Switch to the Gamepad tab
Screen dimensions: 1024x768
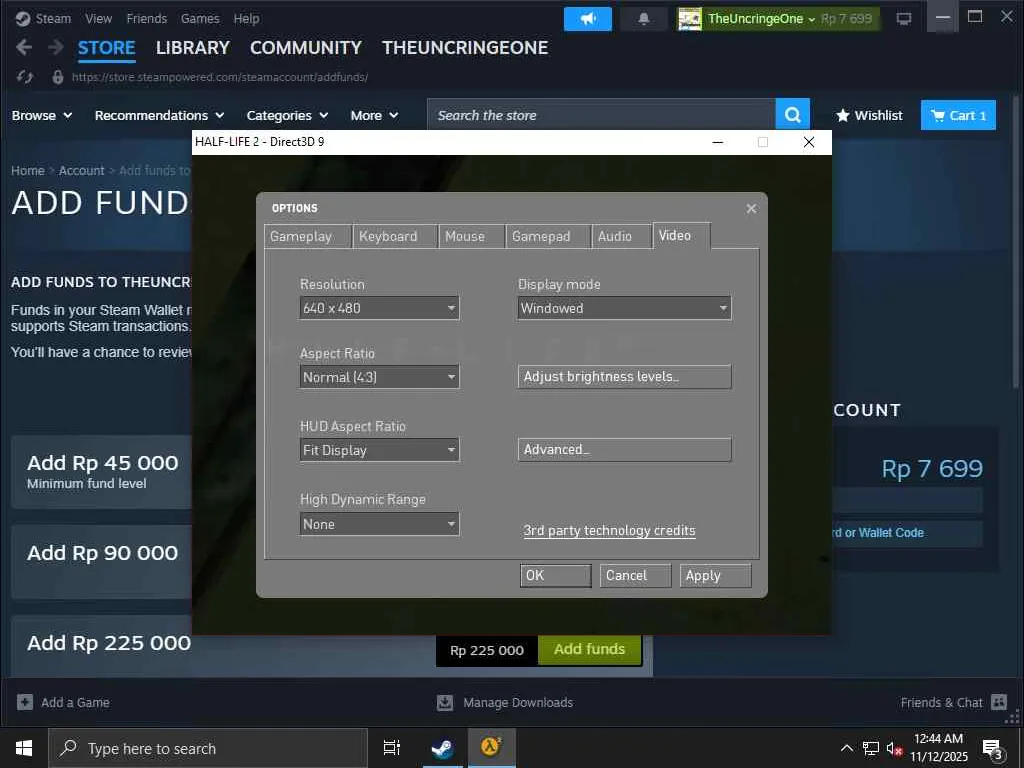point(549,236)
